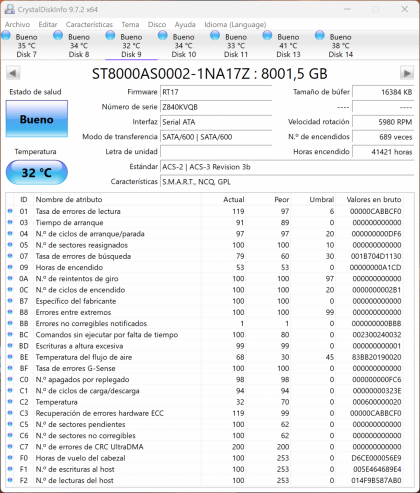The image size is (420, 493).
Task: Select the N.º de lecturas del host row
Action: 204,480
